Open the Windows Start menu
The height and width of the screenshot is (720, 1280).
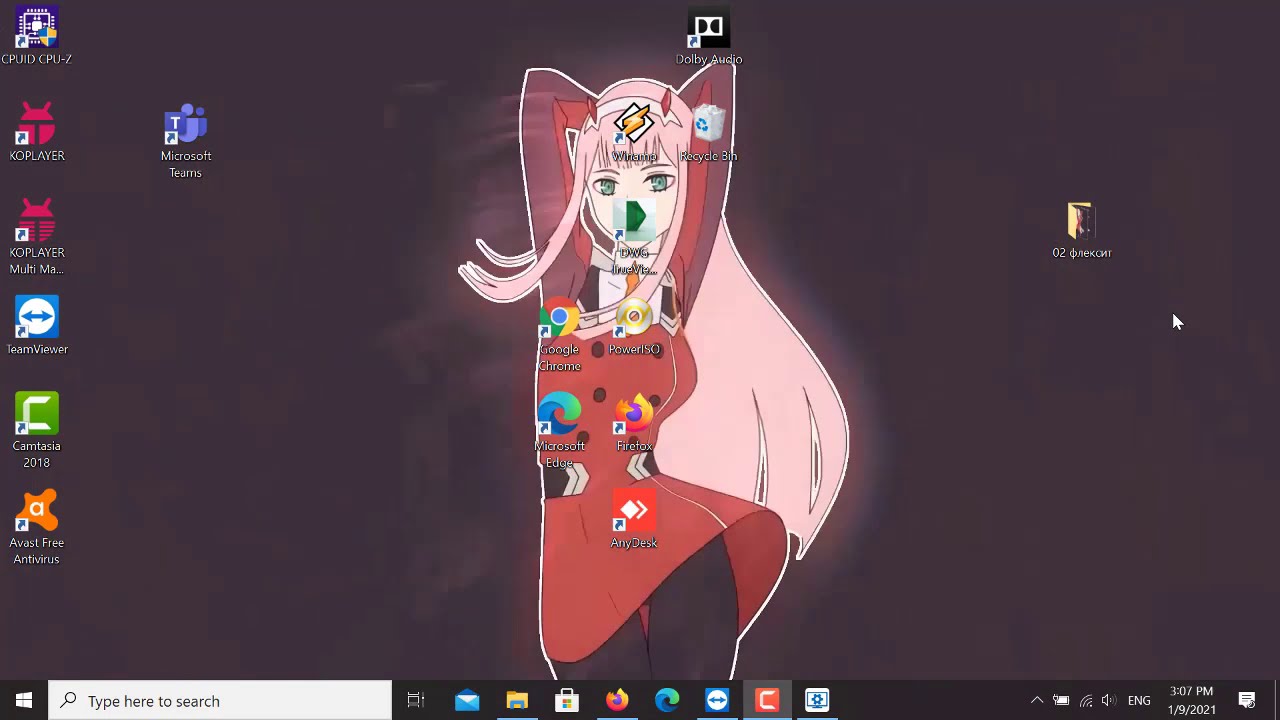point(24,700)
